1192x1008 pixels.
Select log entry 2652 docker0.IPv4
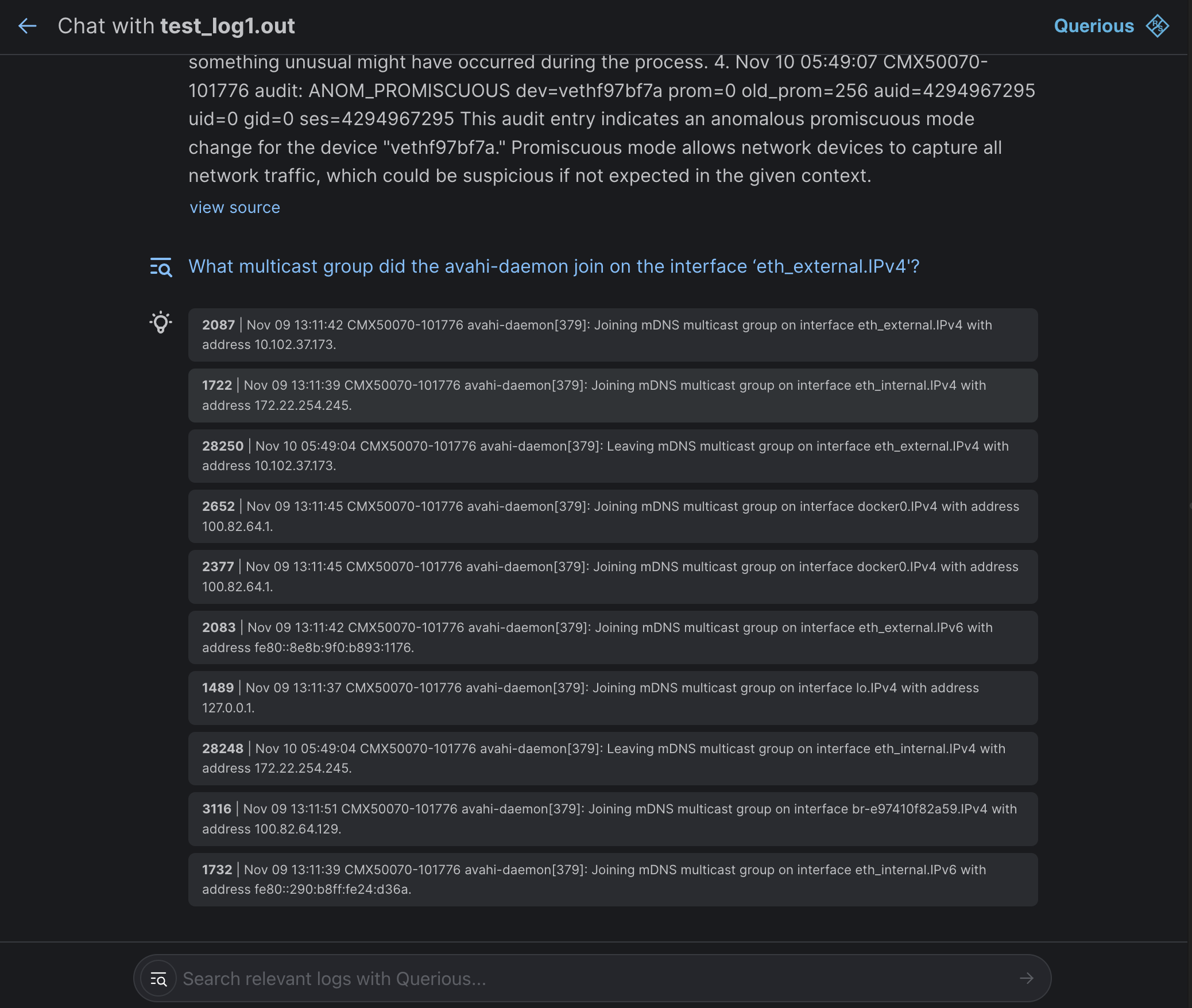pyautogui.click(x=613, y=516)
